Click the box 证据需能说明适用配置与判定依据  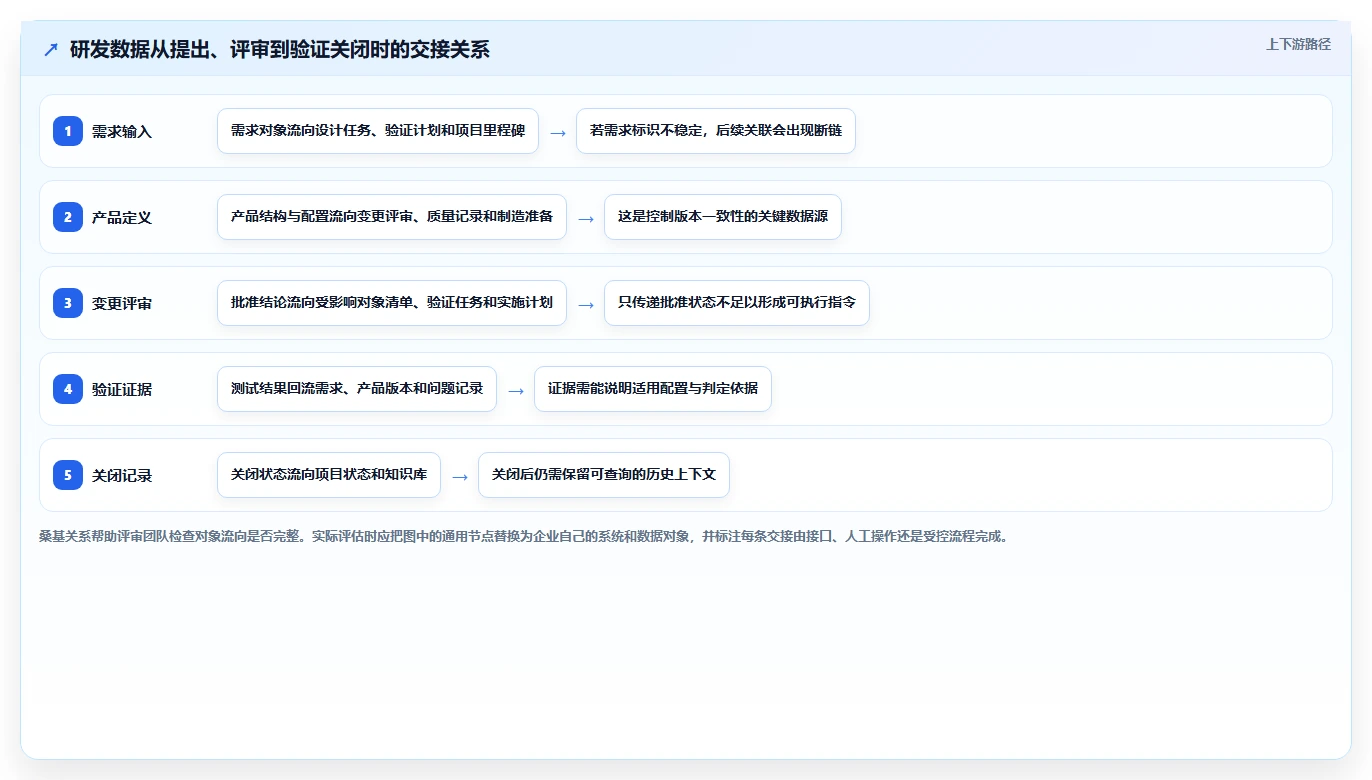653,389
